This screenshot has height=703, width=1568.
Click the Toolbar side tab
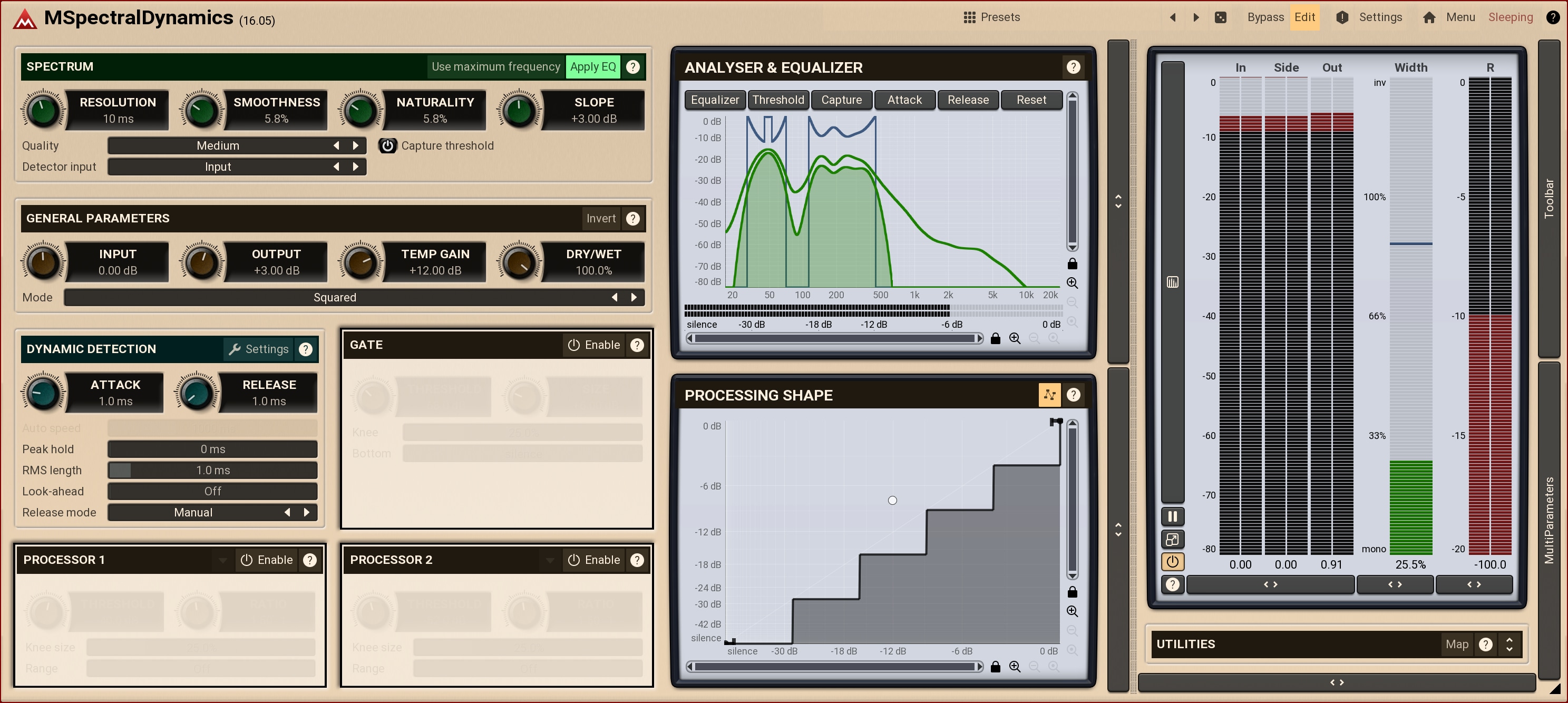(1549, 199)
